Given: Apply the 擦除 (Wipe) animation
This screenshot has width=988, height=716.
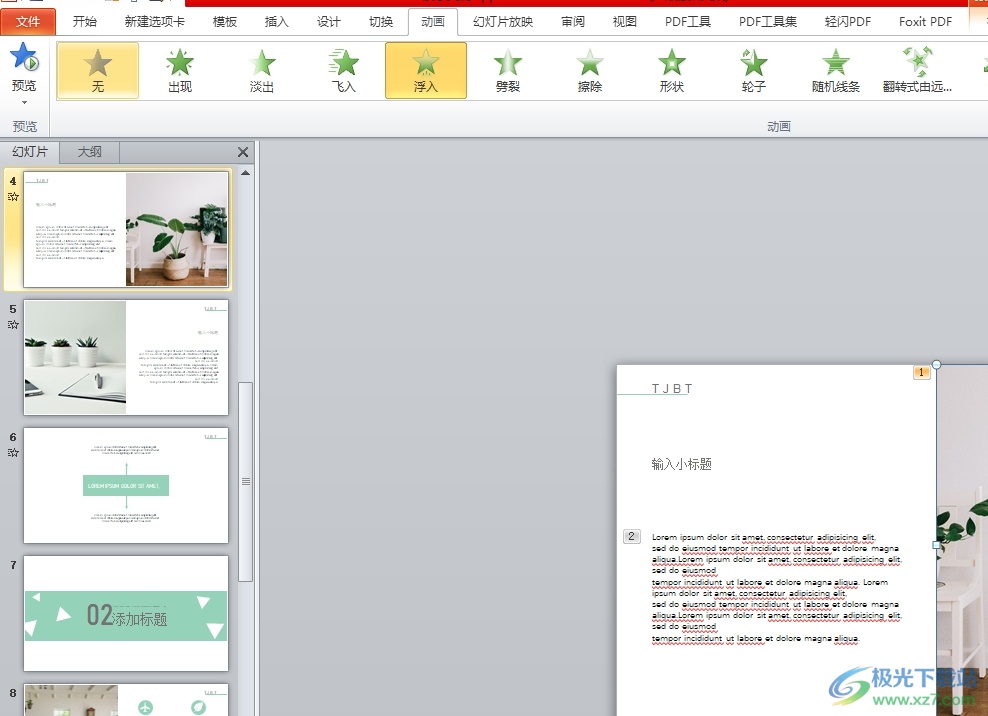Looking at the screenshot, I should point(590,70).
